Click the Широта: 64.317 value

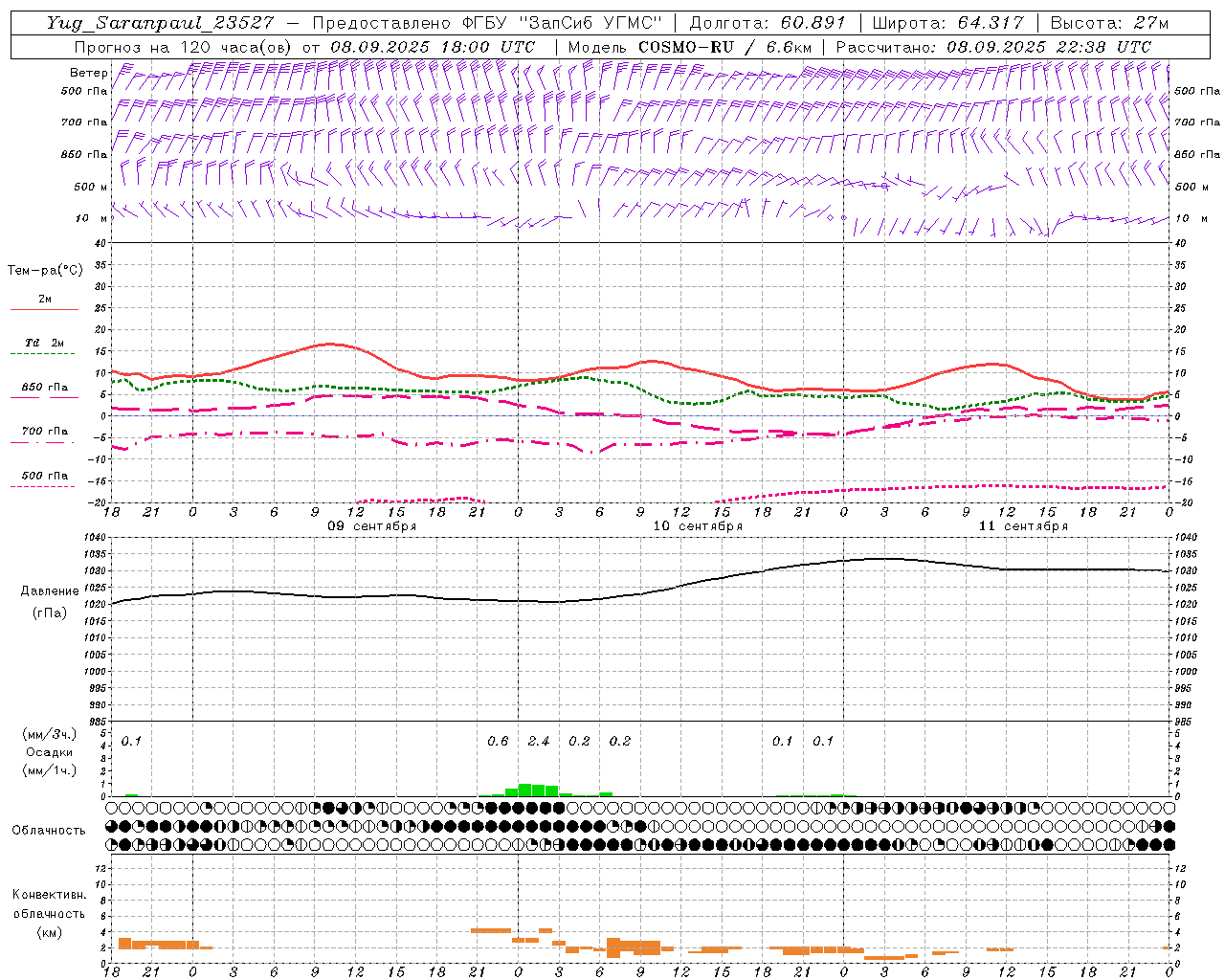(948, 23)
